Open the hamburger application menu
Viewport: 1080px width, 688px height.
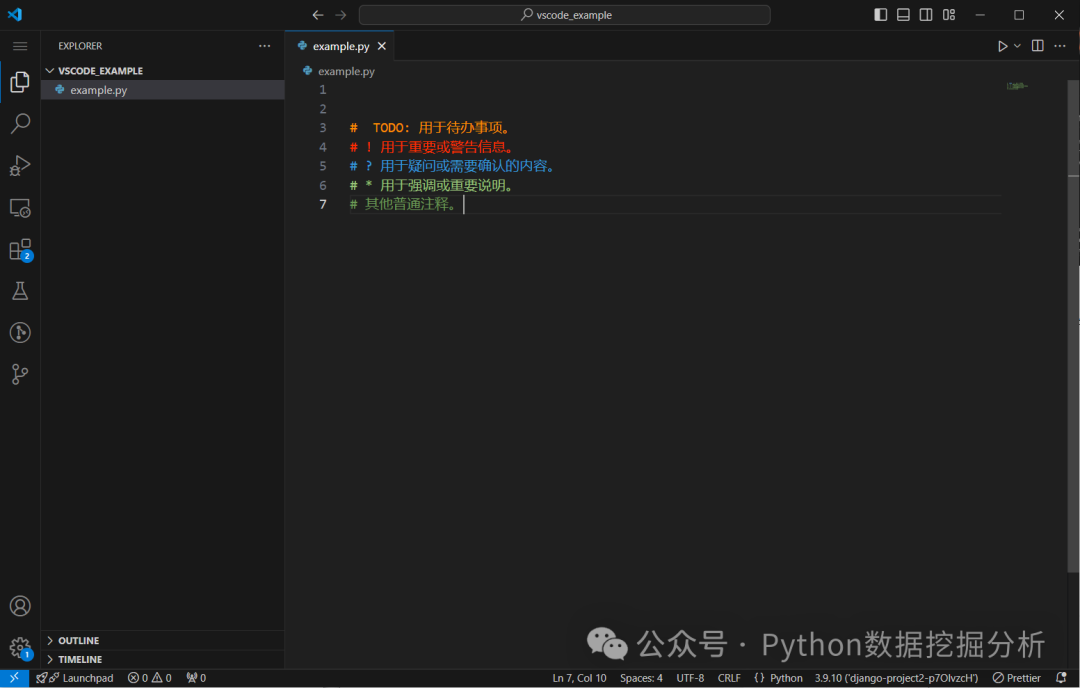(x=20, y=46)
